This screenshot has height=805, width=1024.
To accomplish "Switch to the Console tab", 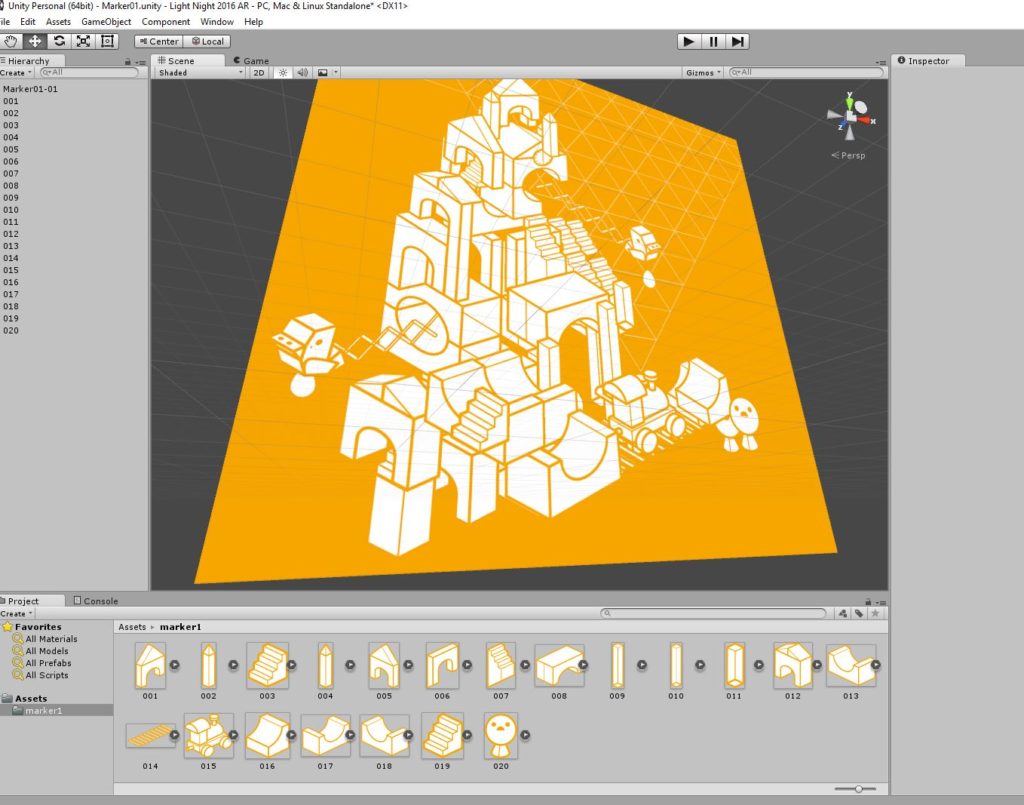I will point(96,601).
